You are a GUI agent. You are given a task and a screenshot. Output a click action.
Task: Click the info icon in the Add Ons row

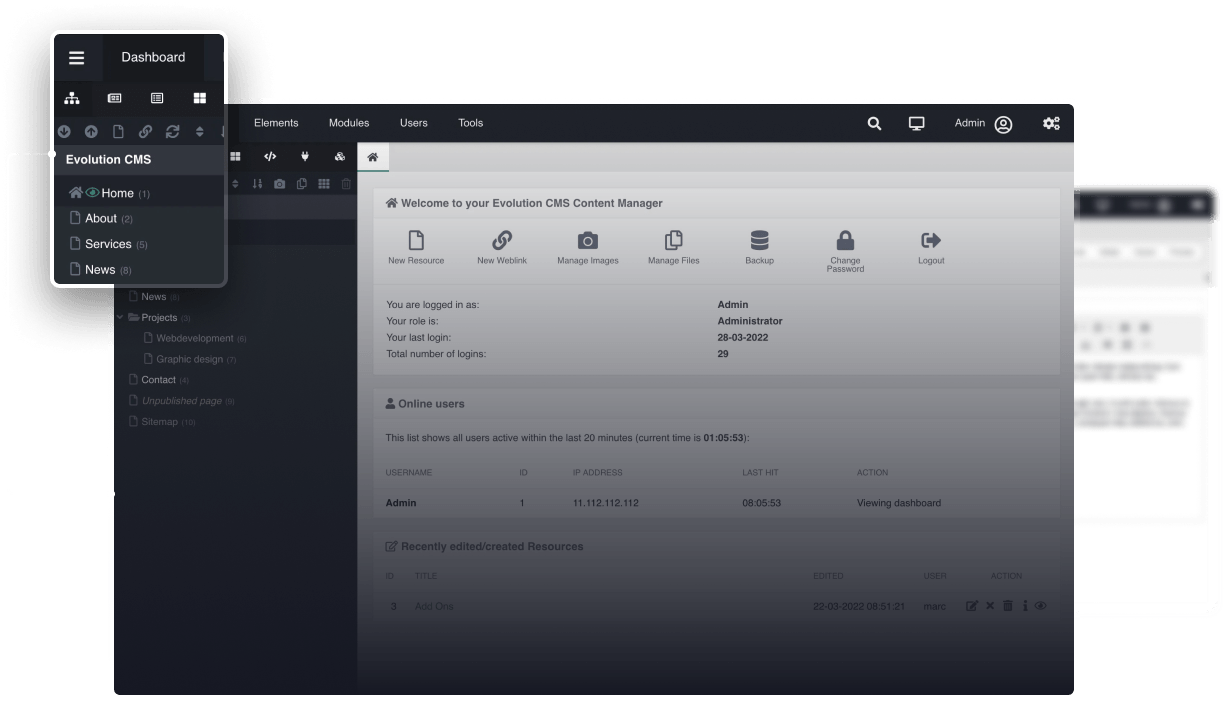coord(1025,606)
